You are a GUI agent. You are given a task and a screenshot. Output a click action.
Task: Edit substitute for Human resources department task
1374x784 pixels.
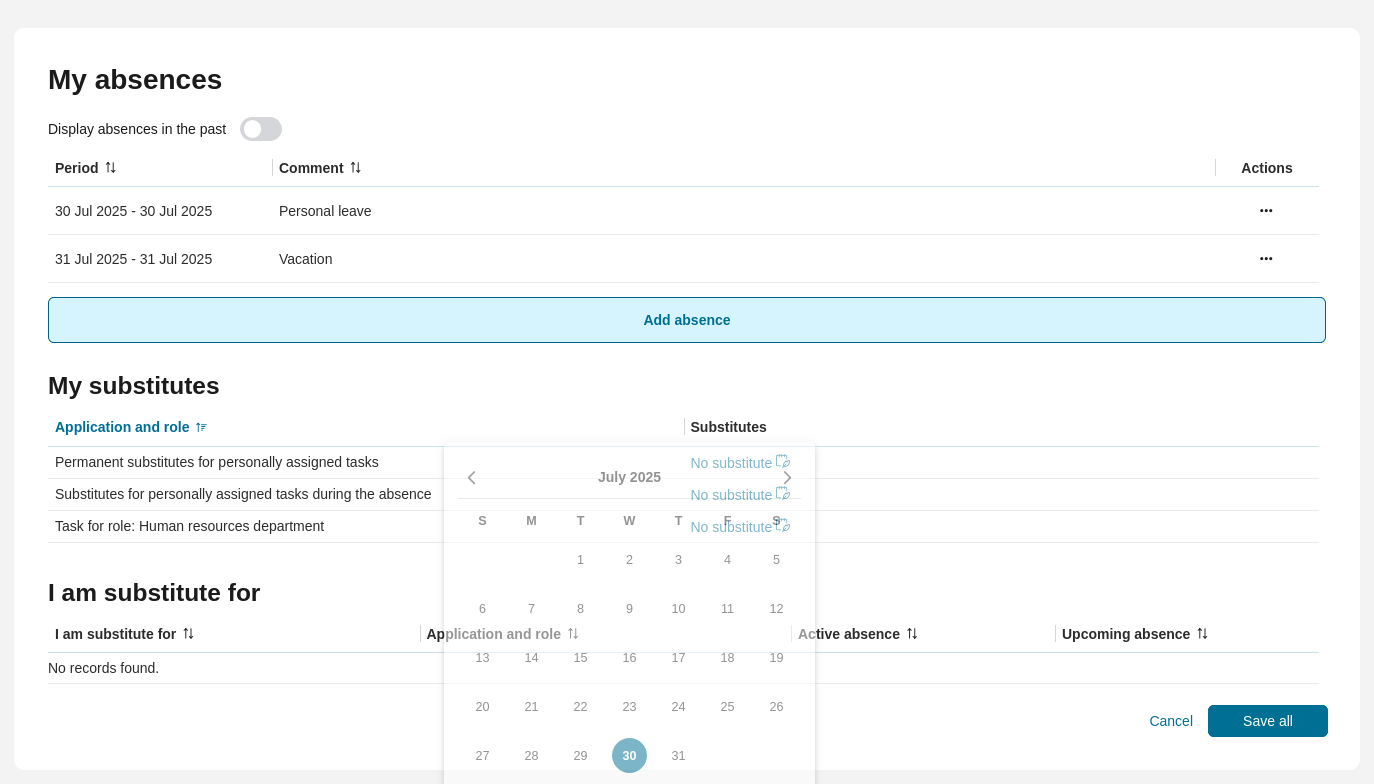coord(783,525)
